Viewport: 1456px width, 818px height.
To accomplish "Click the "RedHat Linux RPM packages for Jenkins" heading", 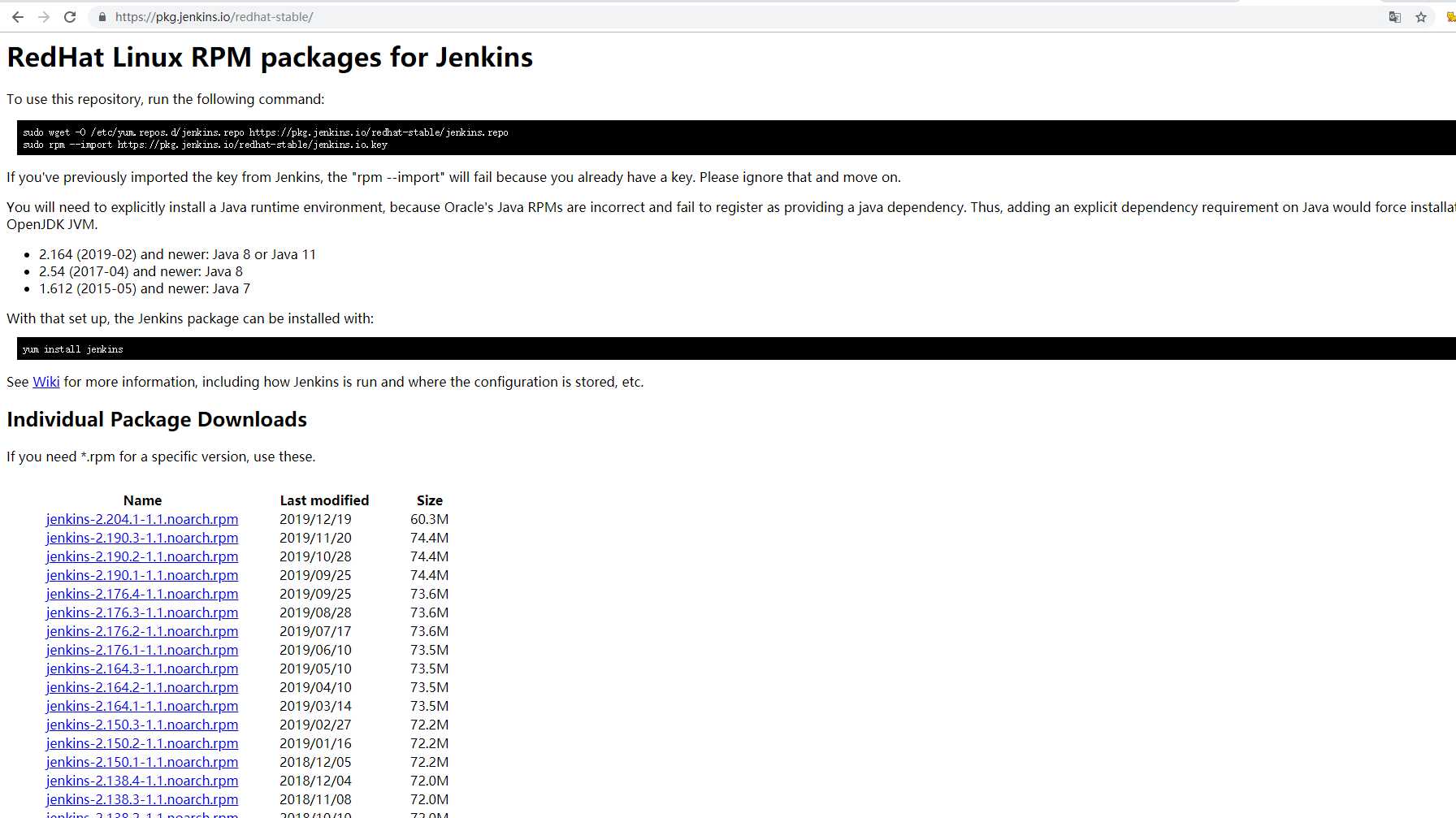I will click(270, 58).
